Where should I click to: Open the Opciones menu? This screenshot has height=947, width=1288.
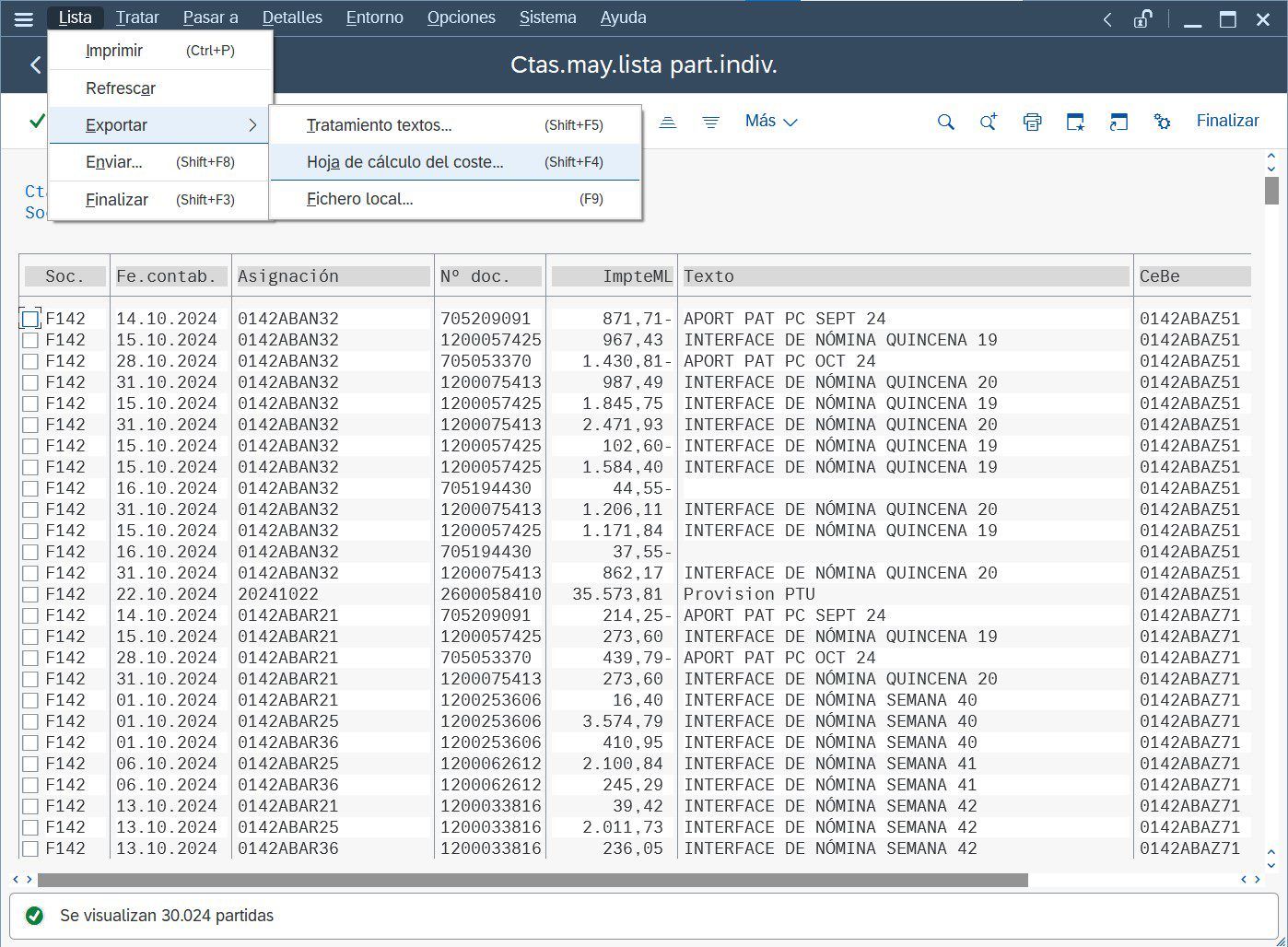[x=461, y=18]
